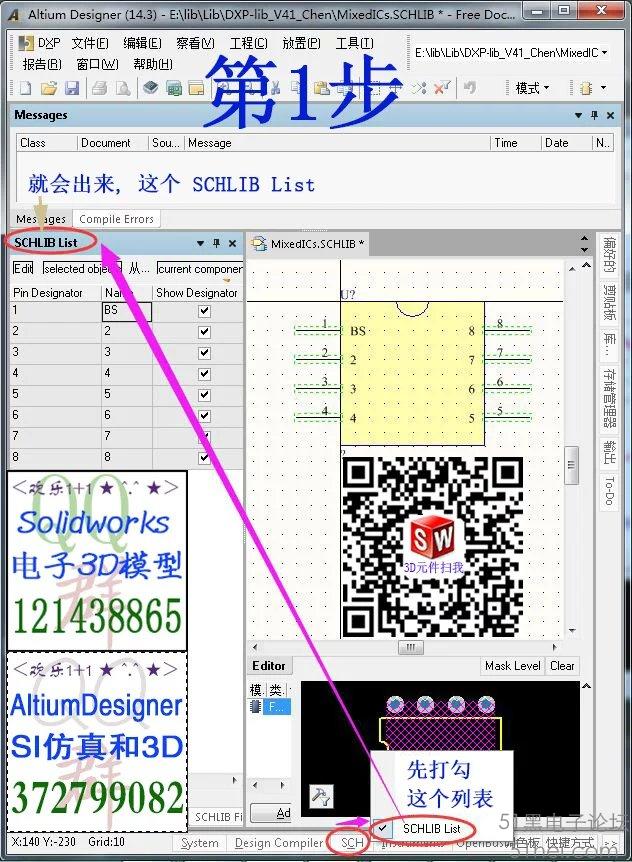Toggle Show Designator checkbox for pin 6

point(204,416)
